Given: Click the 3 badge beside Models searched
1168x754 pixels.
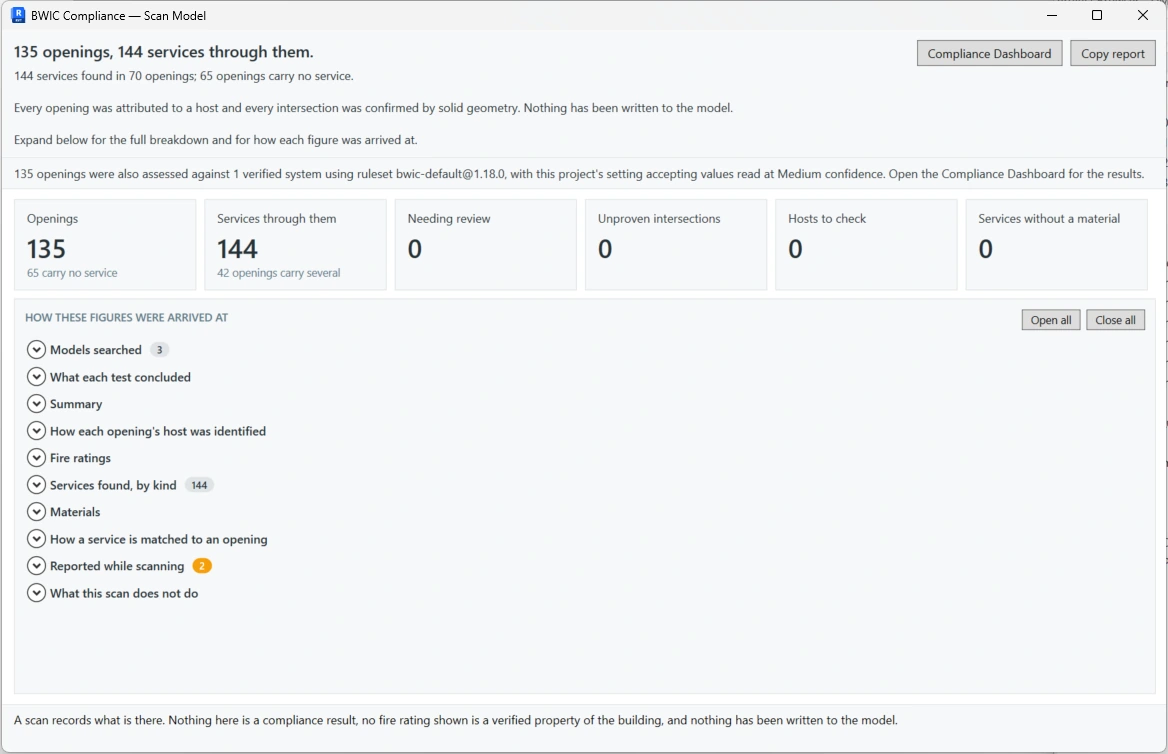Looking at the screenshot, I should (x=159, y=349).
